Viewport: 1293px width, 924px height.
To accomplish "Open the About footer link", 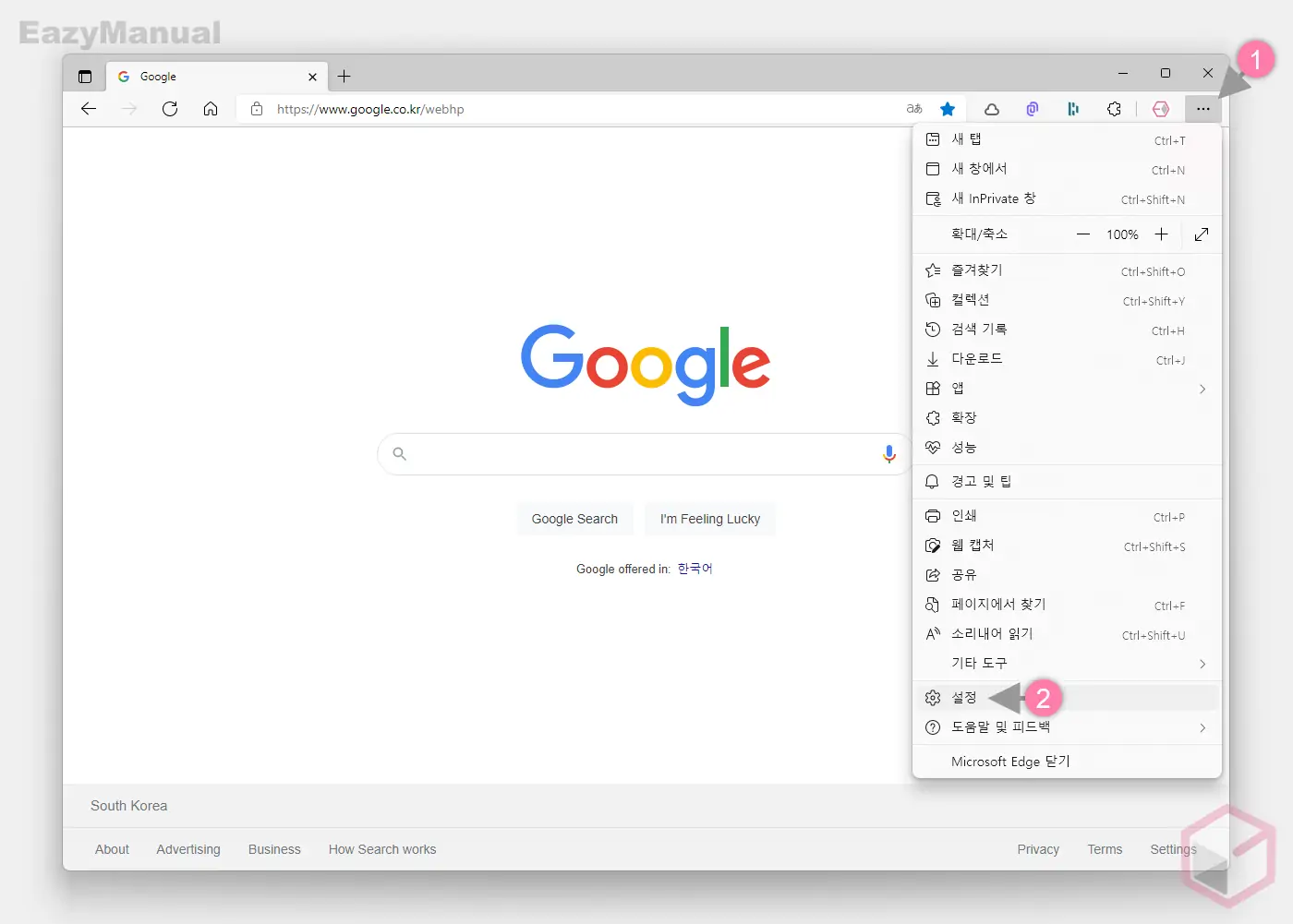I will (x=112, y=849).
